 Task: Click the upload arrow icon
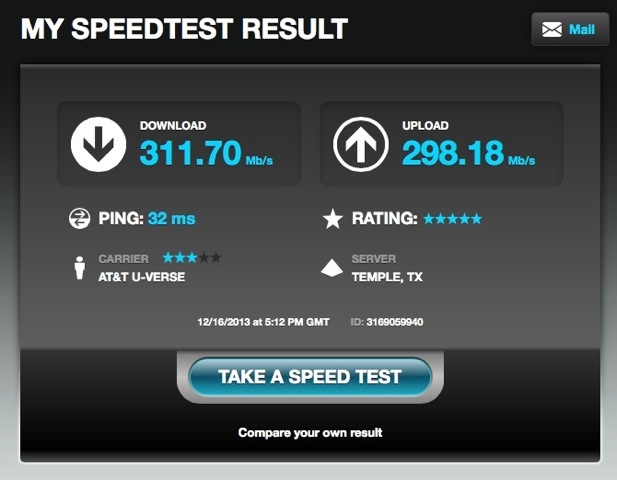[361, 144]
